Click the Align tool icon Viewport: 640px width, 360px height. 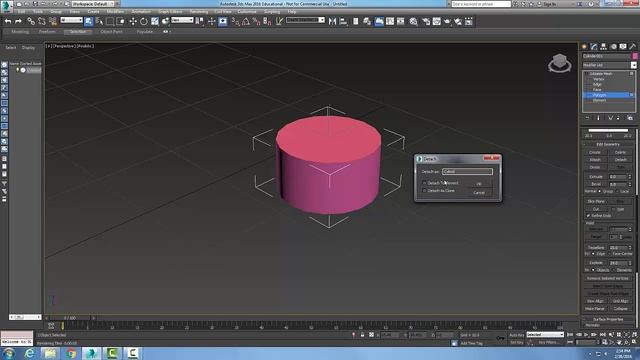(x=343, y=21)
